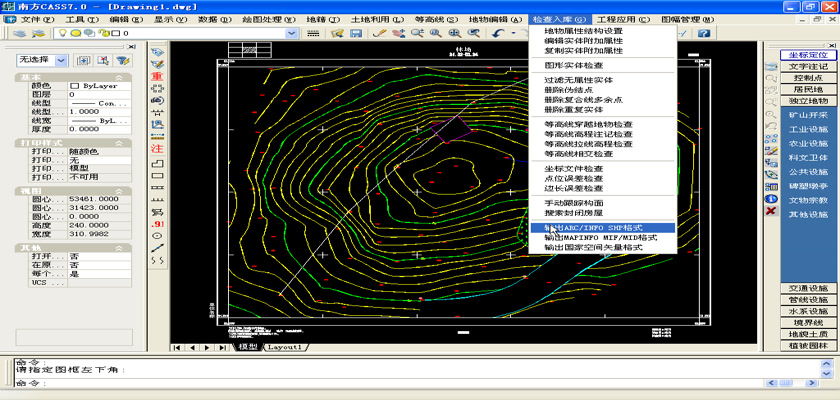Click the red .9 elevation point icon
Image resolution: width=840 pixels, height=400 pixels.
click(x=157, y=223)
